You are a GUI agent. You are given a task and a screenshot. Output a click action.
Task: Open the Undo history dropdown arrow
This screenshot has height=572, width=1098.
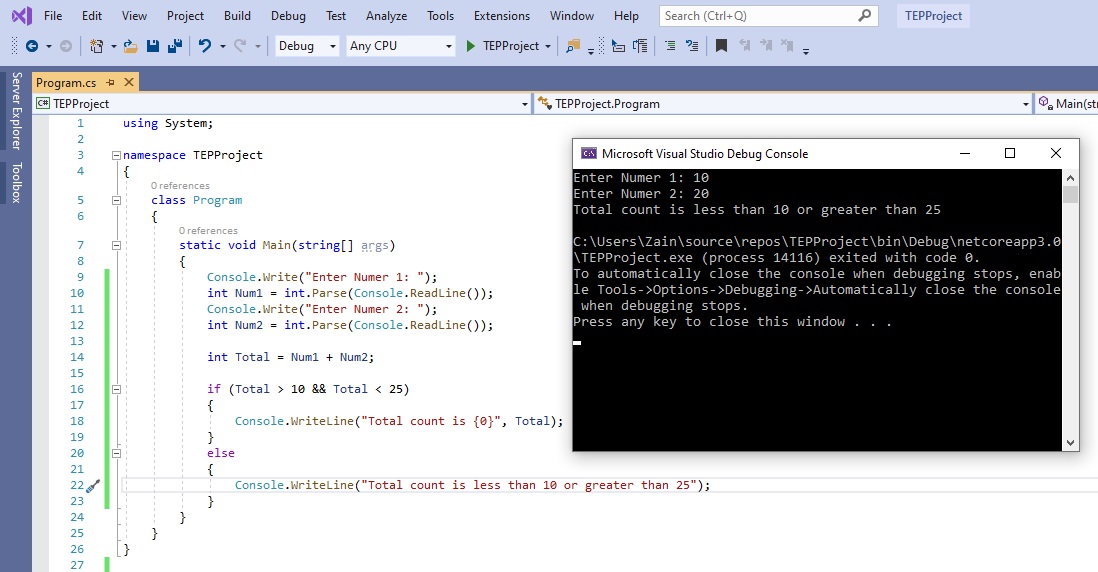222,47
